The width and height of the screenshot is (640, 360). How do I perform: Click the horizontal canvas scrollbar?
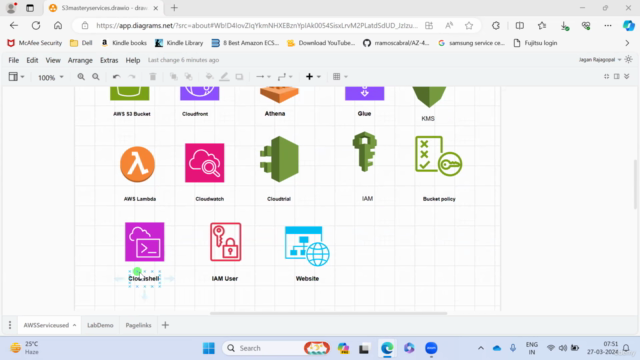click(x=329, y=313)
